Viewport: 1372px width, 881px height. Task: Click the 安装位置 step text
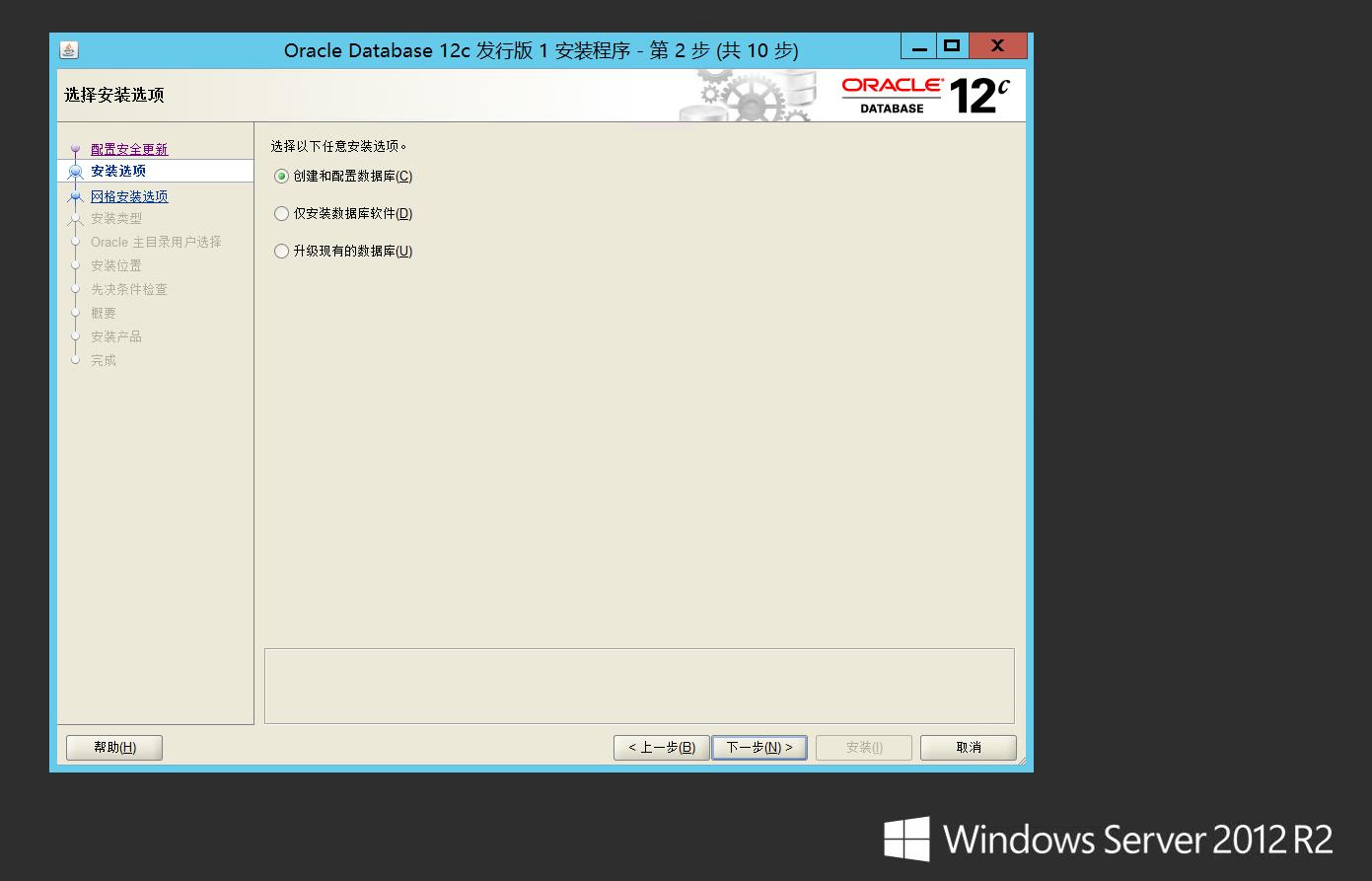coord(116,265)
